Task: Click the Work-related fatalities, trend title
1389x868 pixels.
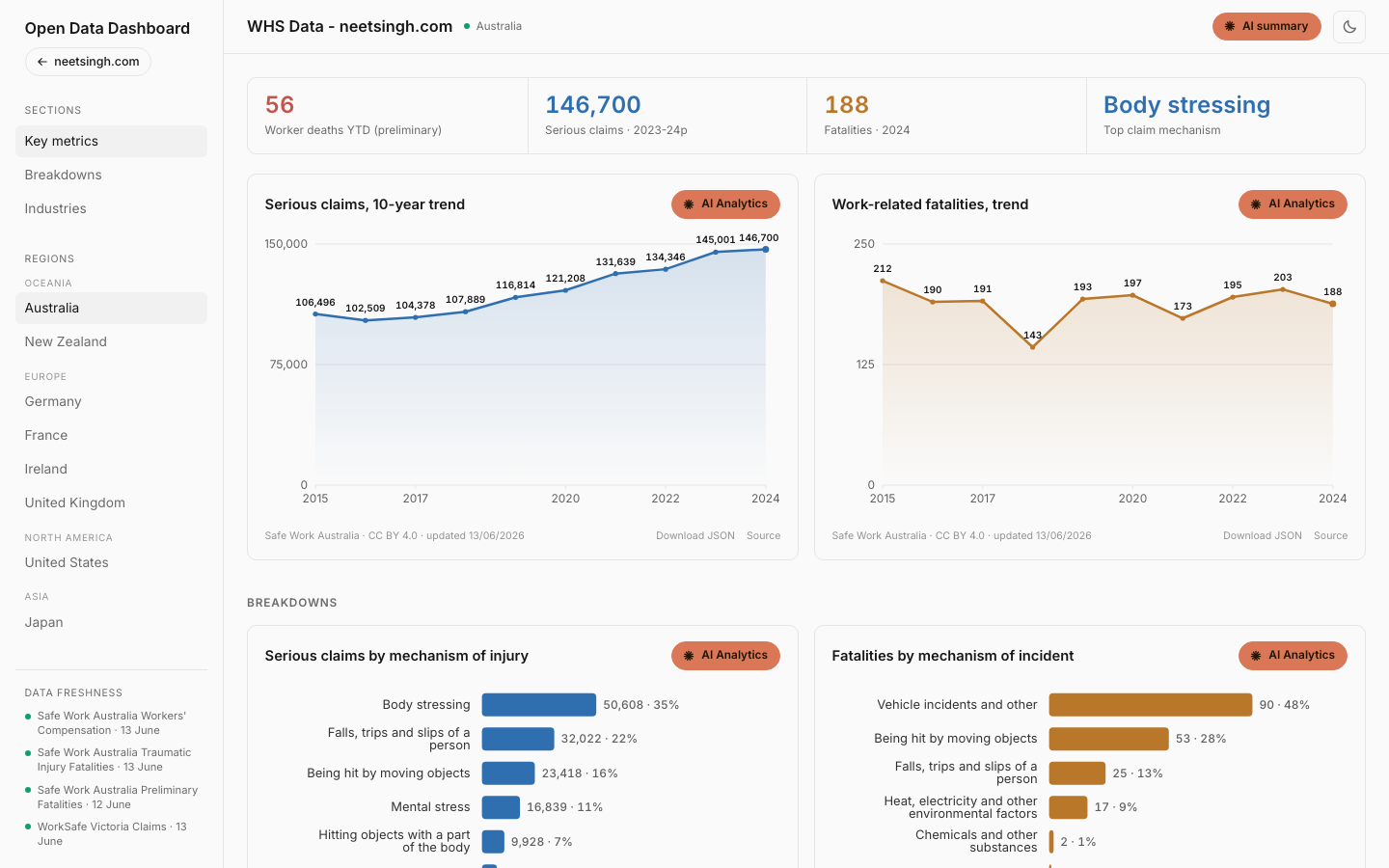Action: pyautogui.click(x=930, y=204)
